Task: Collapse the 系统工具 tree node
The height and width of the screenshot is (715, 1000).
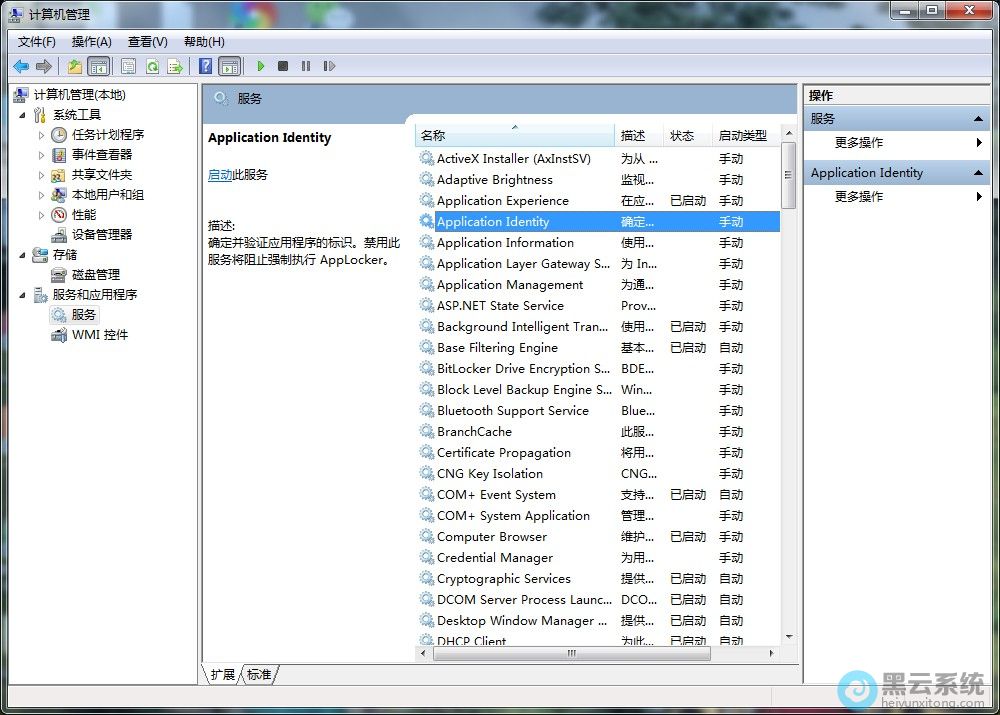Action: [x=23, y=115]
